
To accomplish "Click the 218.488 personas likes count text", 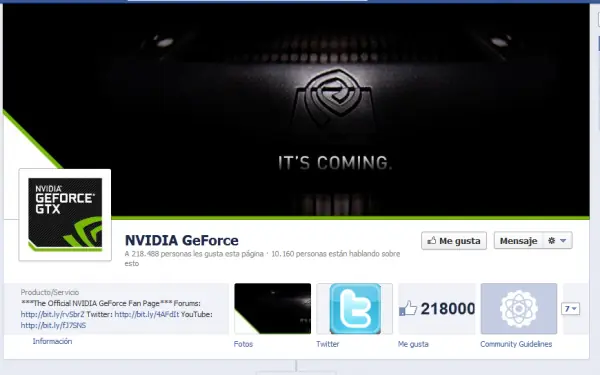I will click(x=194, y=254).
